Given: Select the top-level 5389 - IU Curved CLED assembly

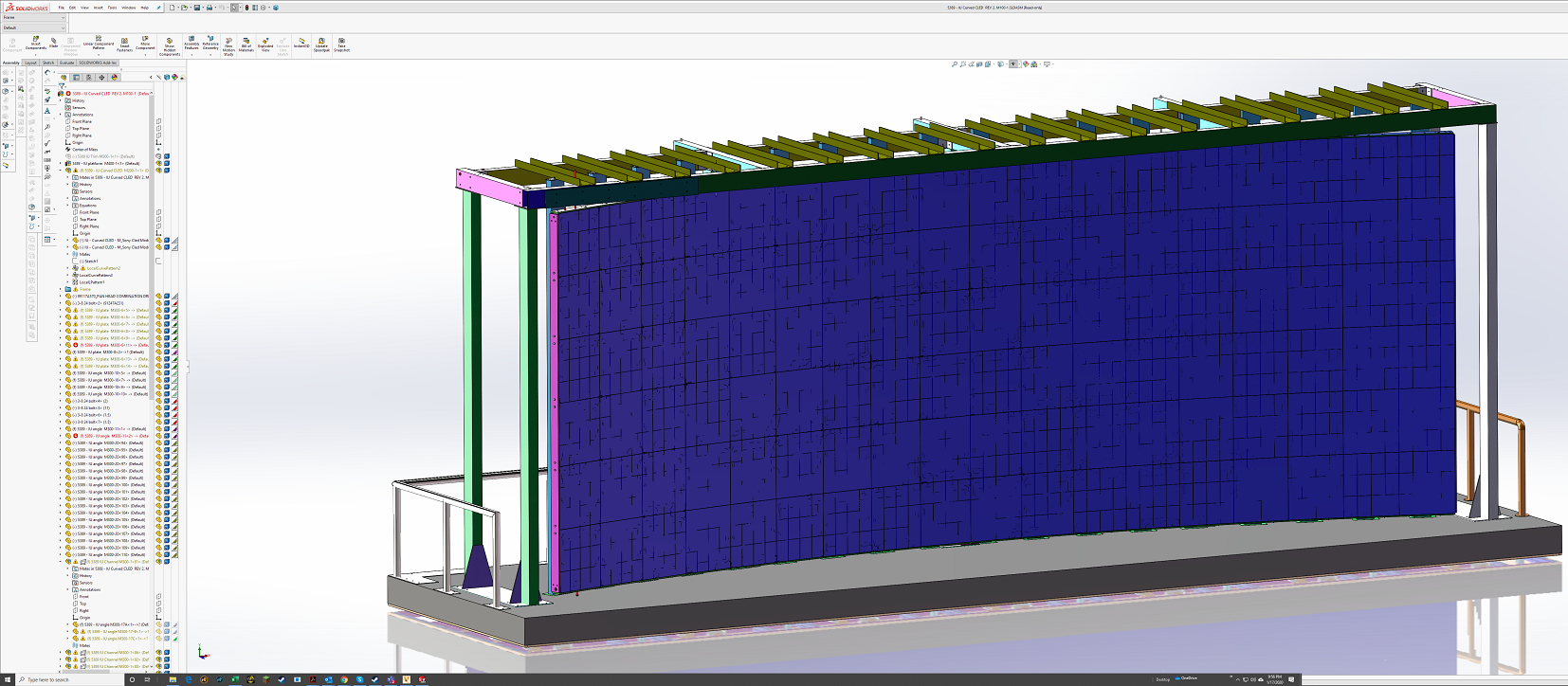Looking at the screenshot, I should (111, 94).
